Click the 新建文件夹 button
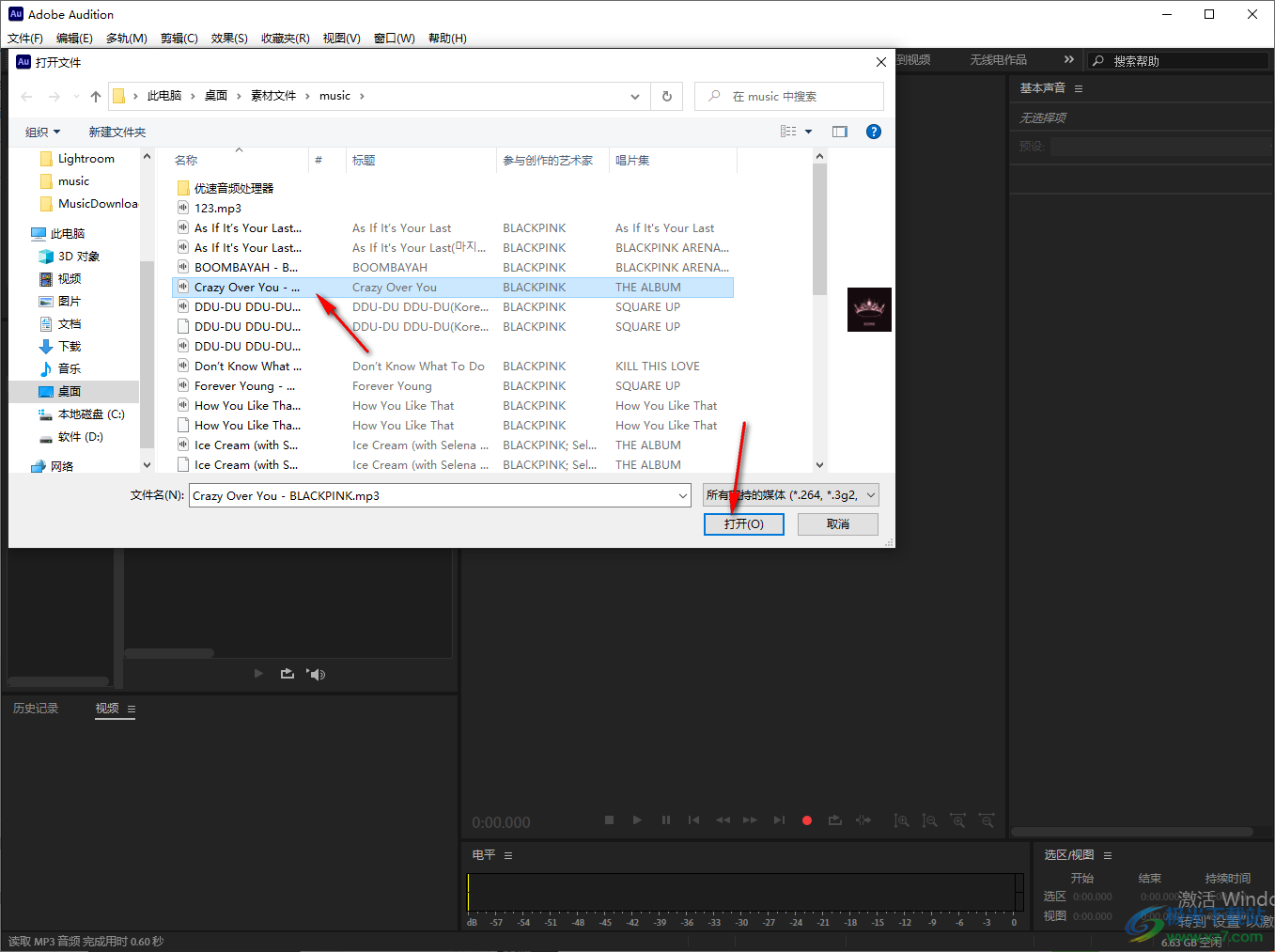This screenshot has height=952, width=1275. [117, 132]
